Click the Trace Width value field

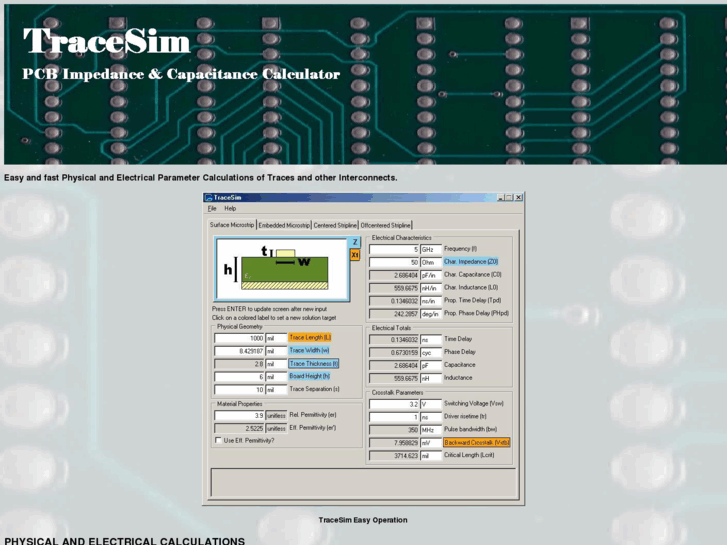pyautogui.click(x=239, y=351)
